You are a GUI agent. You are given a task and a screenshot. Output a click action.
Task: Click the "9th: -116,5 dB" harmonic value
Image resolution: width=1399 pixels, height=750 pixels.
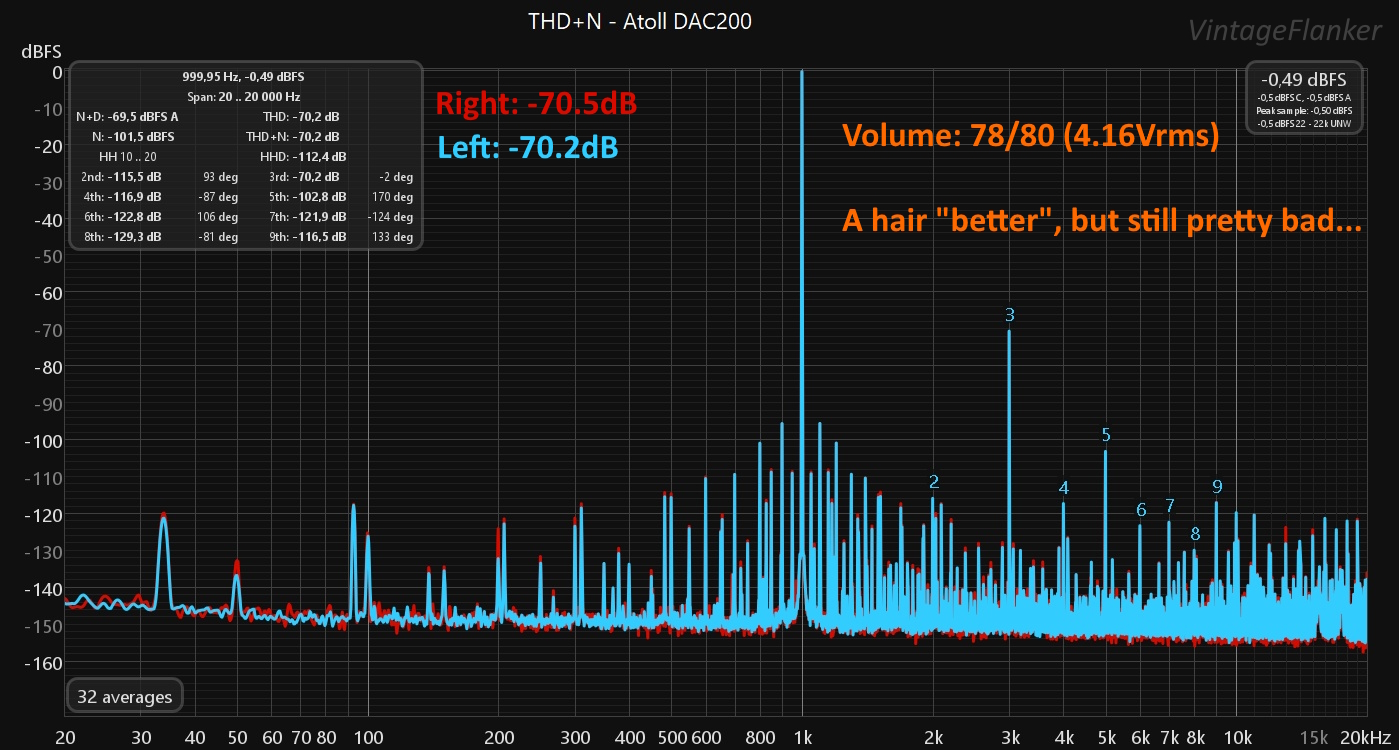tap(307, 237)
